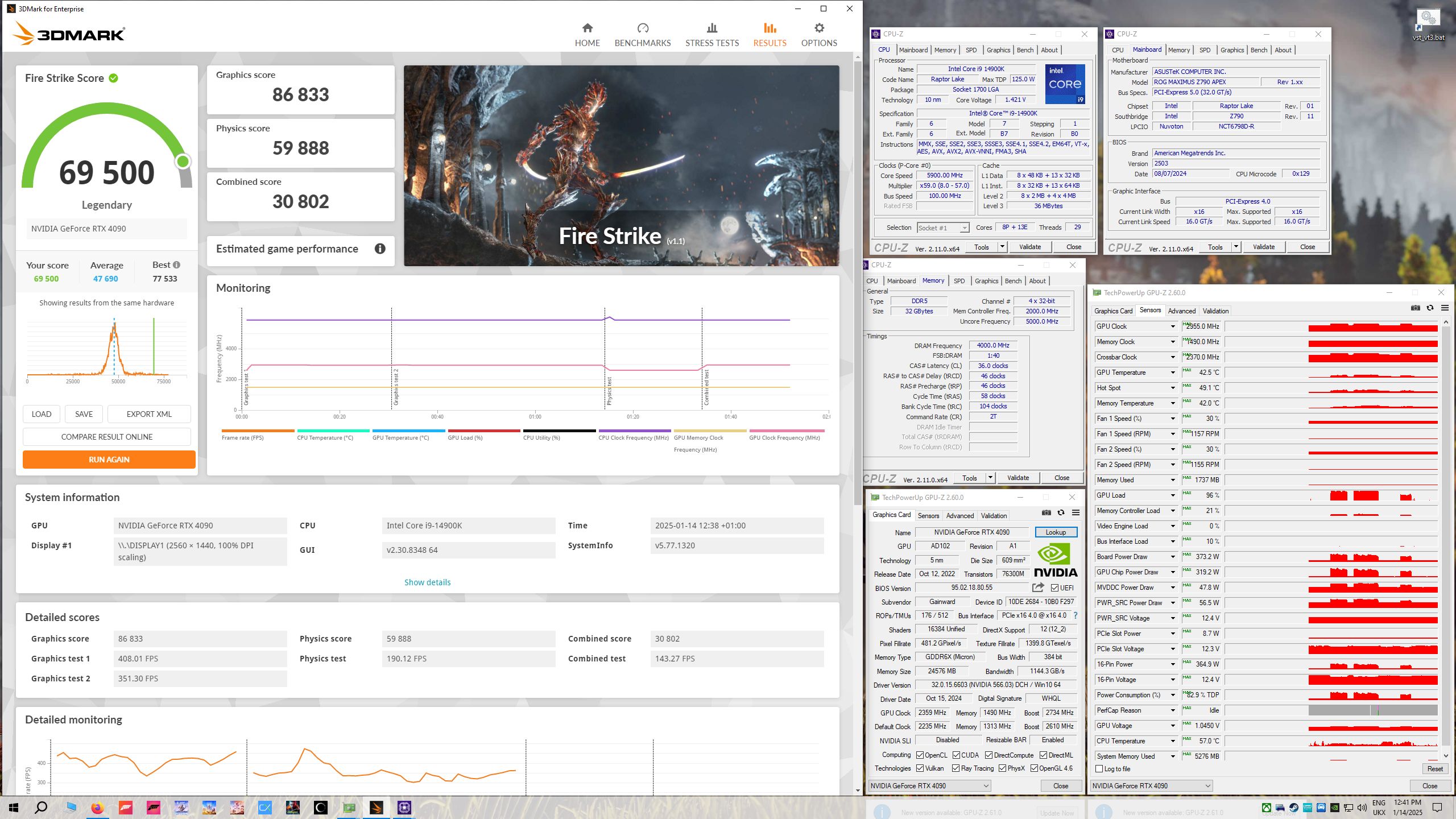1456x819 pixels.
Task: Open the Bench tab in the CPU-Z Mainboard window
Action: pyautogui.click(x=1259, y=50)
